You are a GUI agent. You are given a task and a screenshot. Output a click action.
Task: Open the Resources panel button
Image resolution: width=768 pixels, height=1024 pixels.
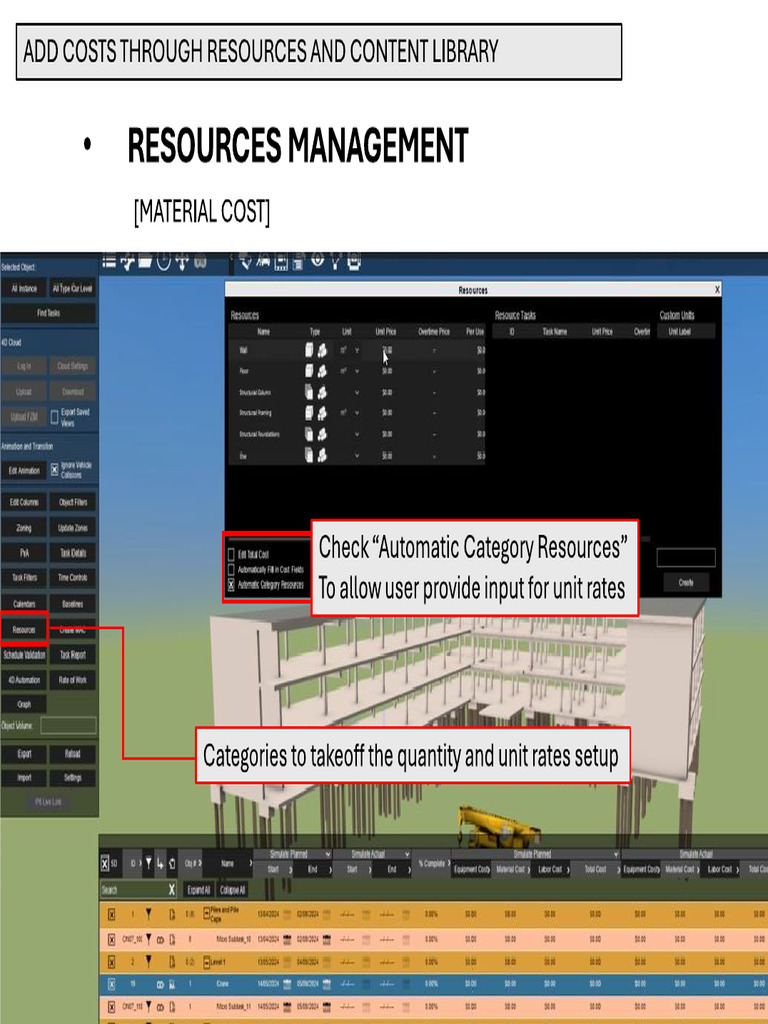[24, 630]
